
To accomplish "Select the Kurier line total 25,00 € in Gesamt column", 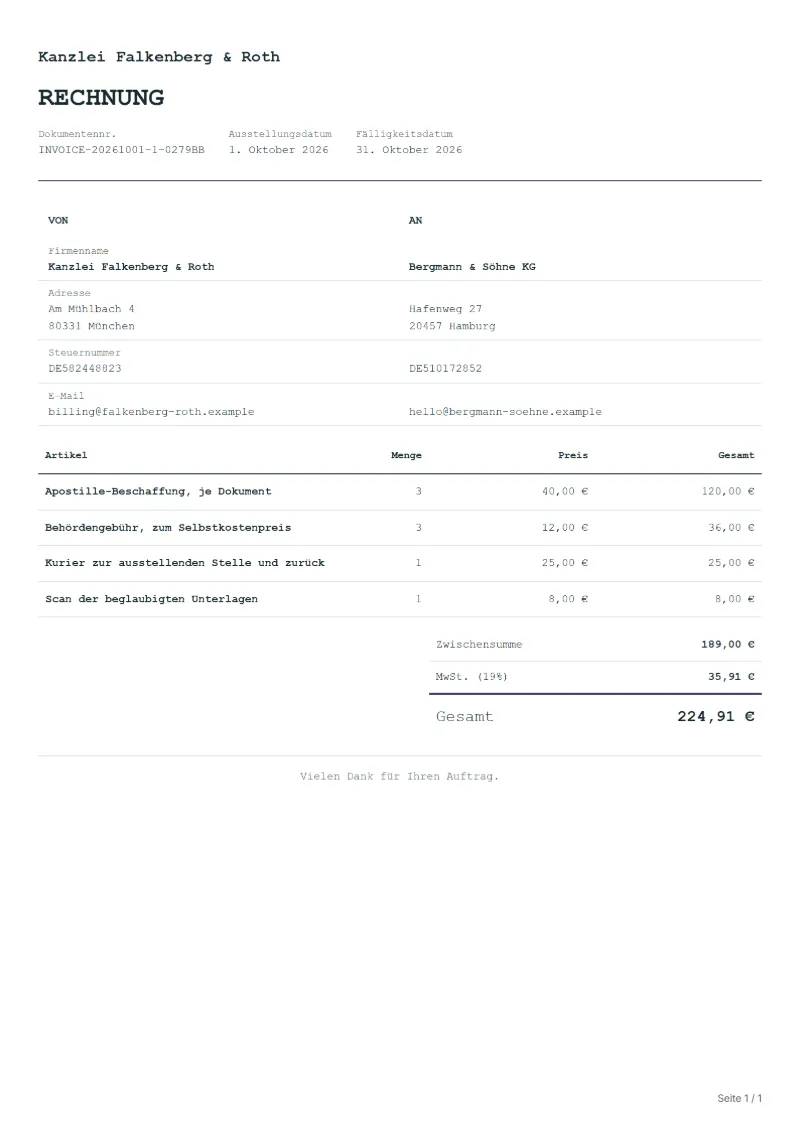I will pyautogui.click(x=731, y=563).
